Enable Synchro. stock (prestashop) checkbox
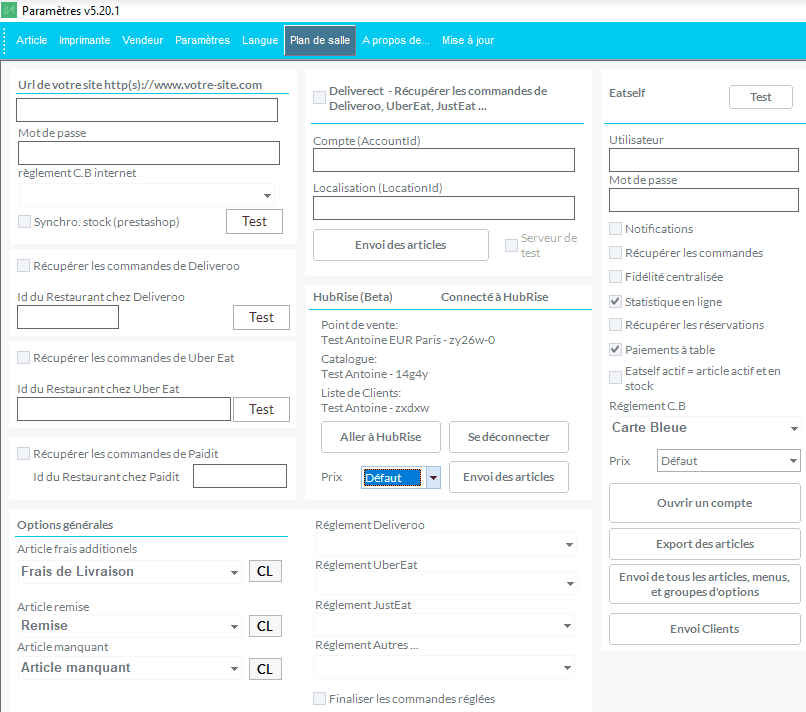 click(x=24, y=222)
